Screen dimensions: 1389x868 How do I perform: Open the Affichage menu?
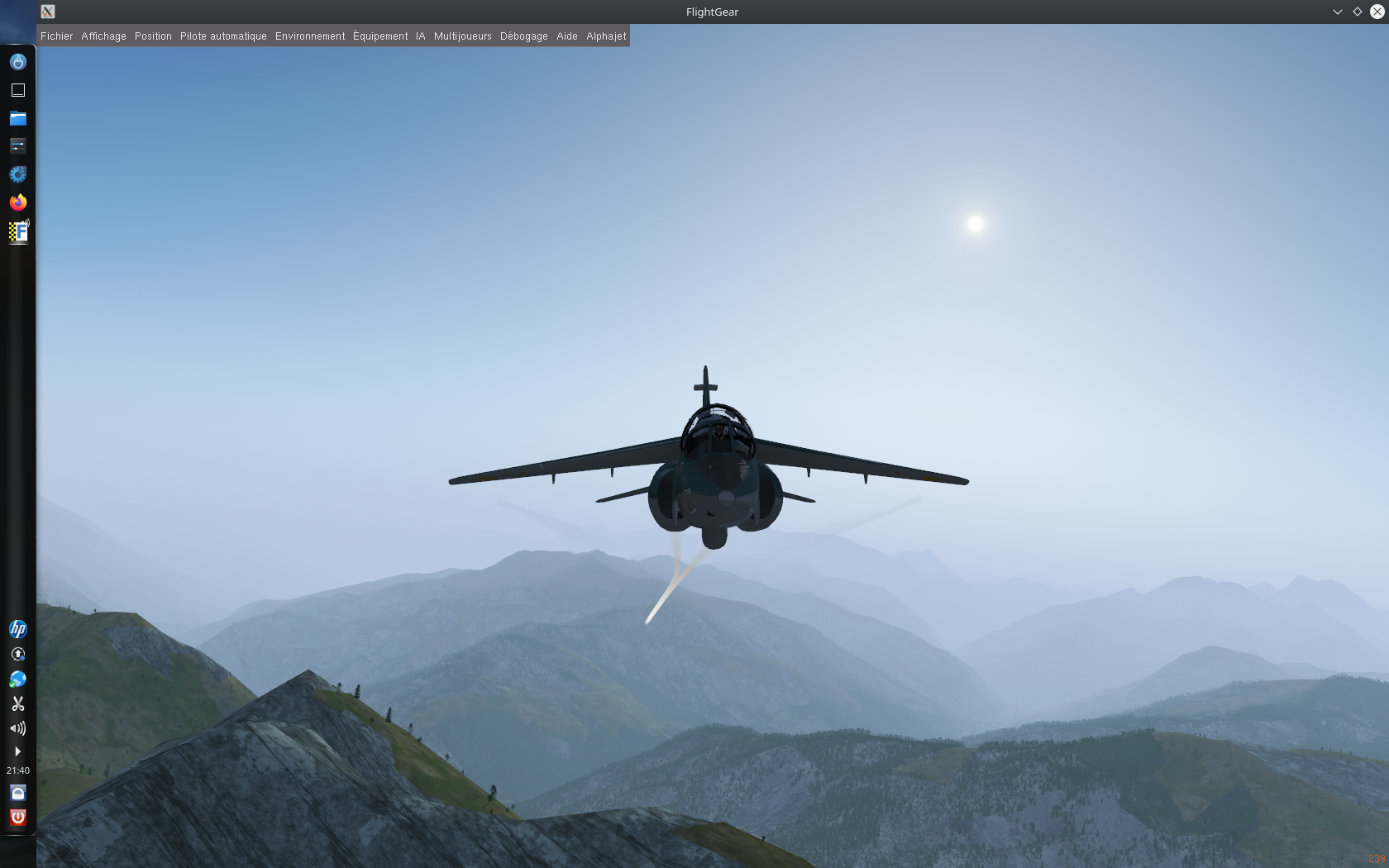[x=103, y=36]
